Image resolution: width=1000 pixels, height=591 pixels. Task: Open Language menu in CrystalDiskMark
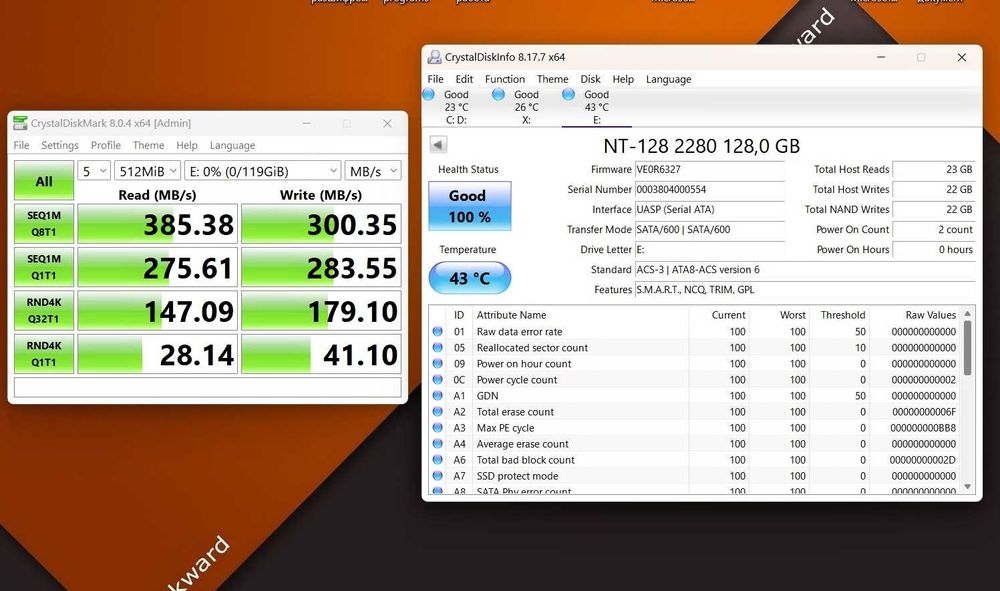pyautogui.click(x=232, y=145)
